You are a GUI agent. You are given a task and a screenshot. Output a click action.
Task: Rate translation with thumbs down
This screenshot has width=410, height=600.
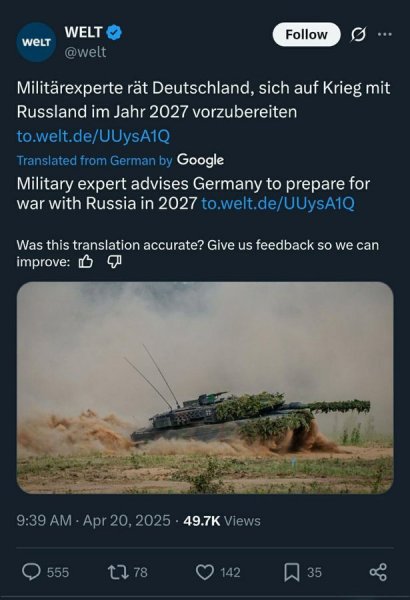click(x=114, y=262)
